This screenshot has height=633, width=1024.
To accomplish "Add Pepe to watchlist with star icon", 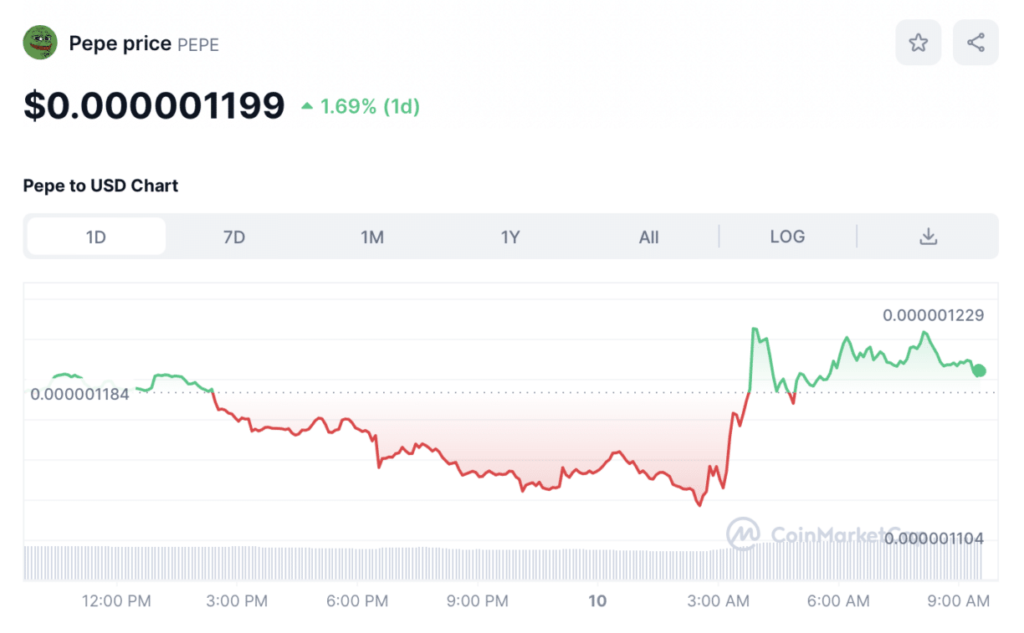I will click(x=917, y=43).
